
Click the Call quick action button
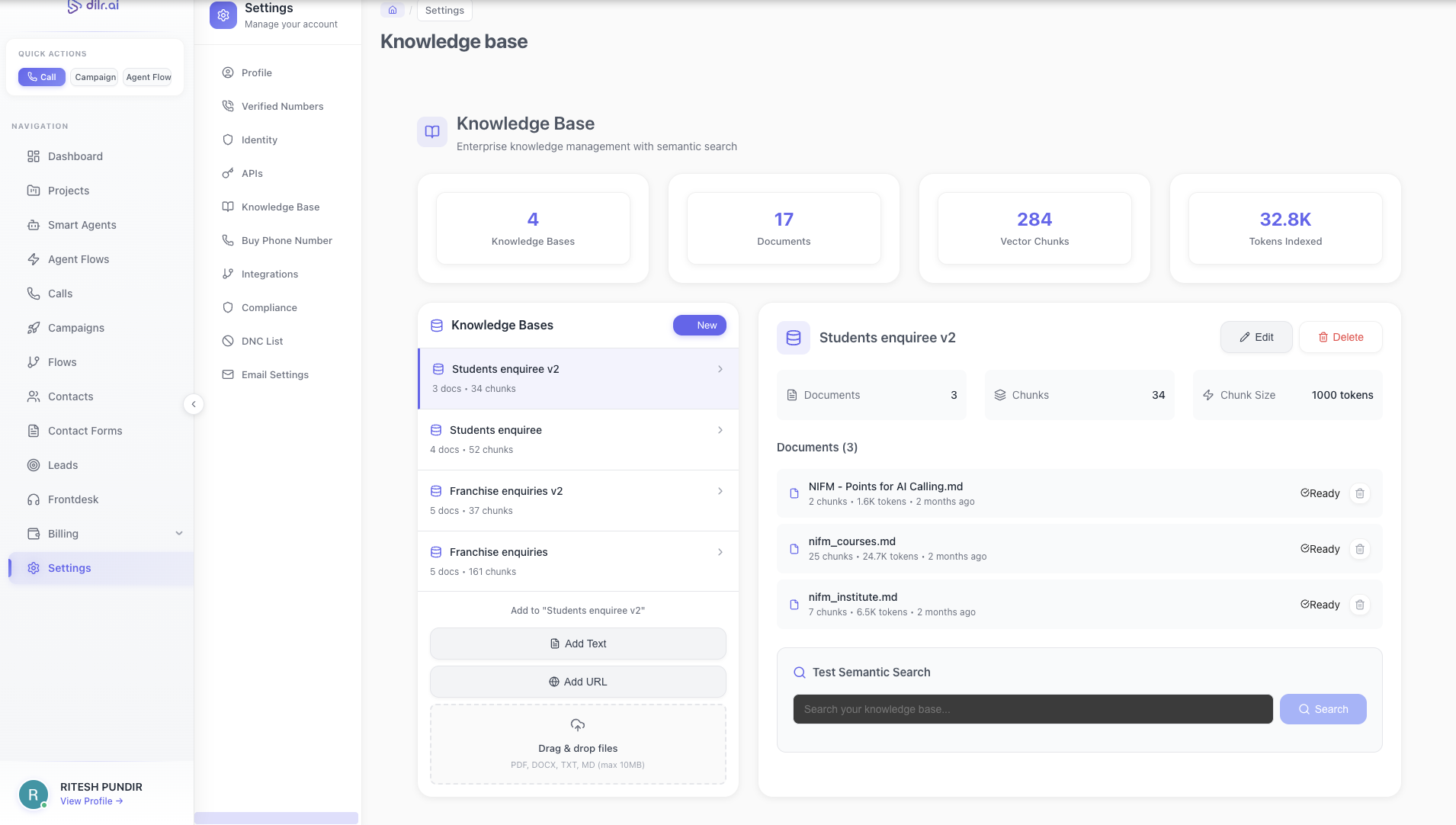pos(42,77)
